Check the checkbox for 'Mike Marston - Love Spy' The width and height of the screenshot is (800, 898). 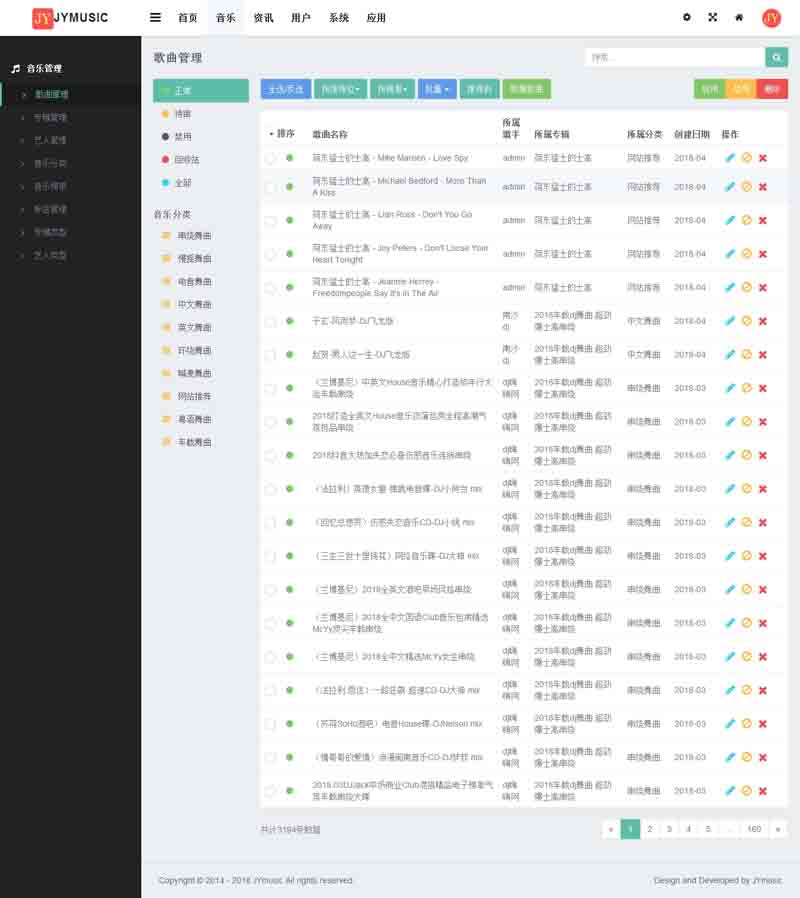click(270, 158)
